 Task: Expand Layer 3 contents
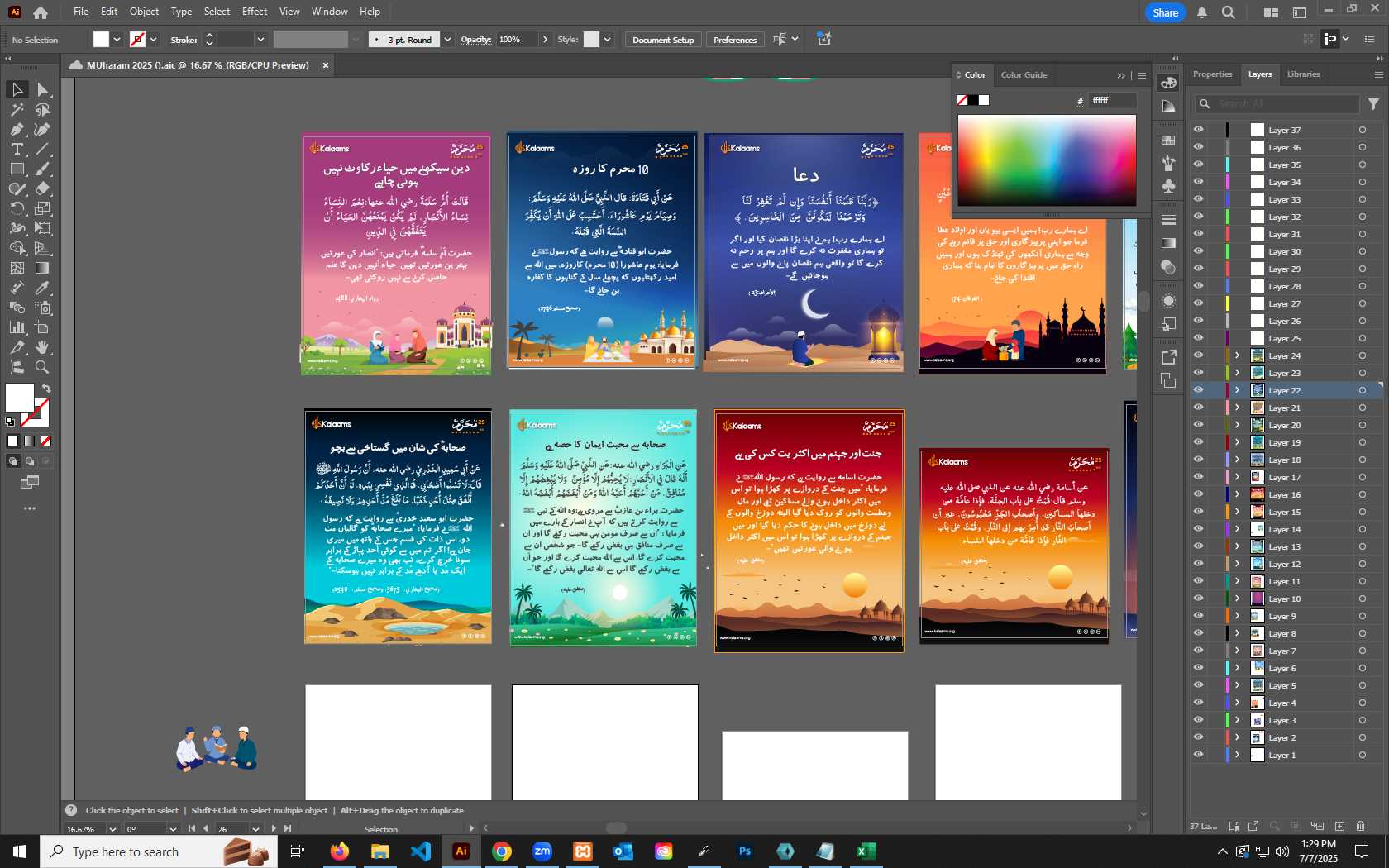tap(1238, 720)
